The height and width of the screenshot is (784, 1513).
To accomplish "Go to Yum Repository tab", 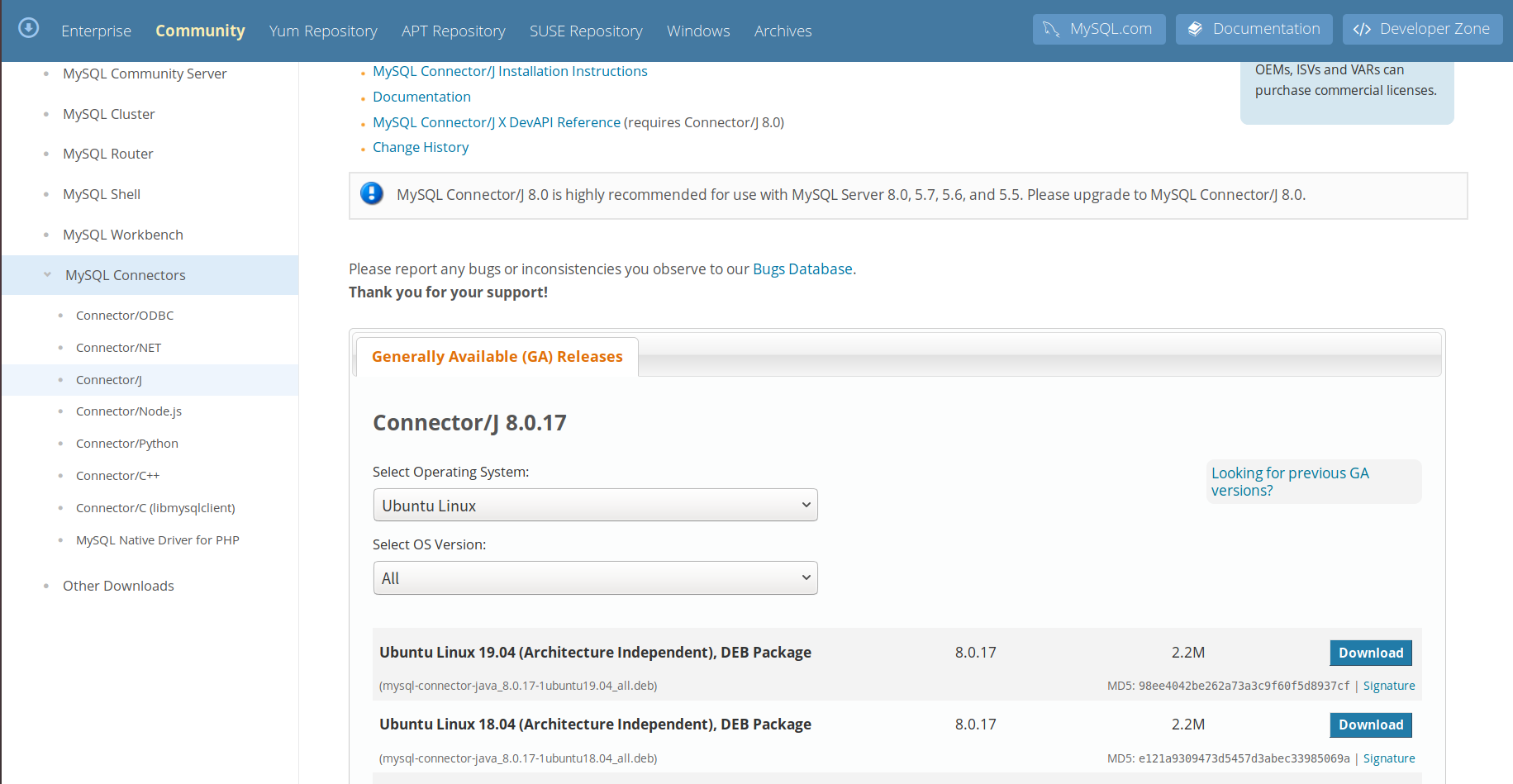I will 323,31.
